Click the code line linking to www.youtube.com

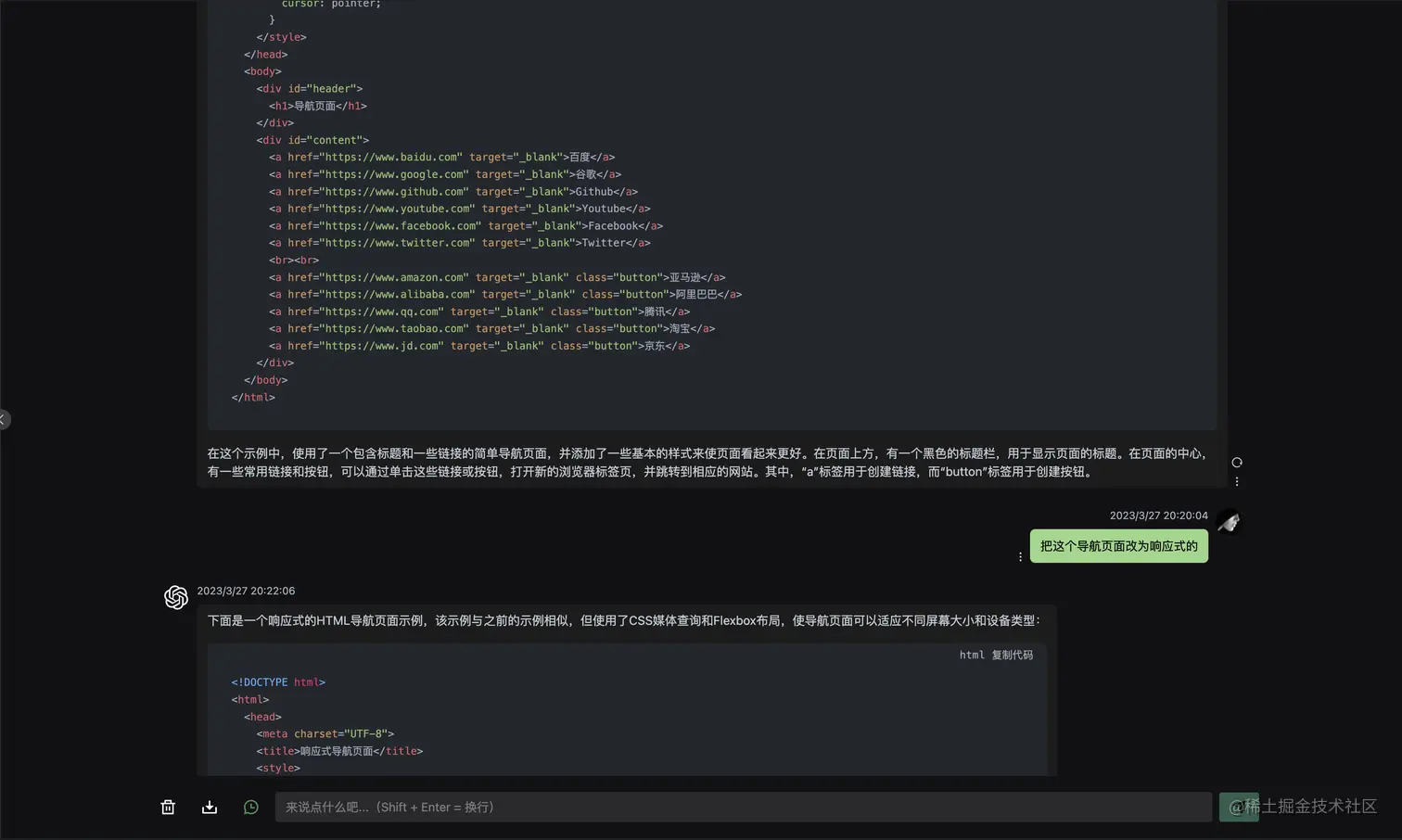460,209
